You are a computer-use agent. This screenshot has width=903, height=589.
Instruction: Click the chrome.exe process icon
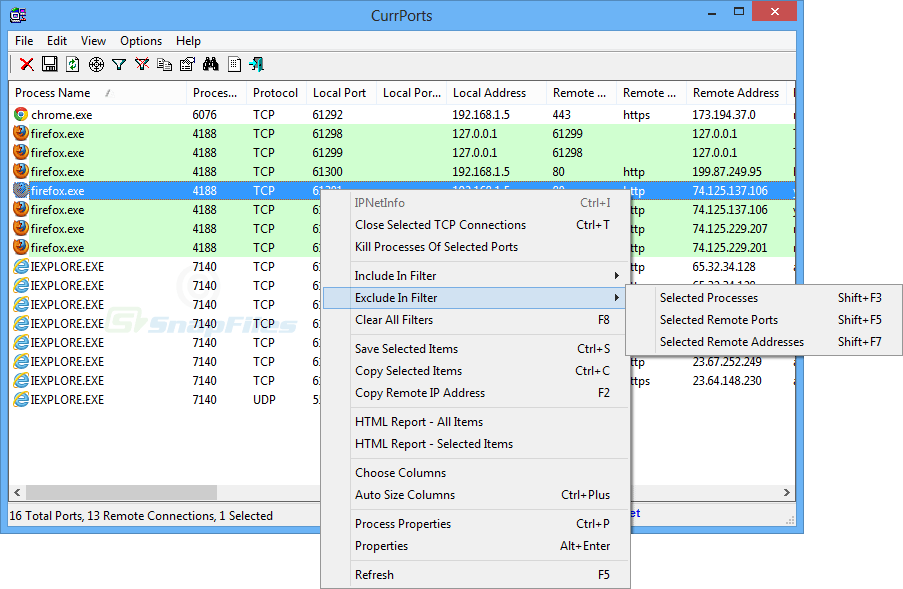[21, 114]
